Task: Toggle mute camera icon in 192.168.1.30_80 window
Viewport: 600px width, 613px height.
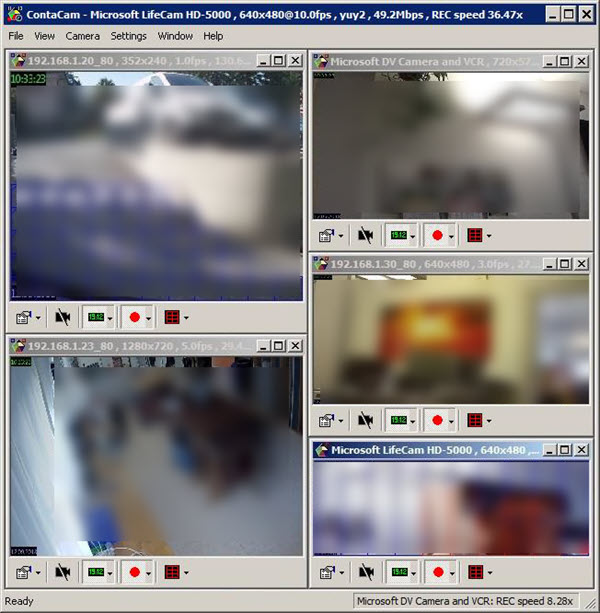Action: click(365, 420)
